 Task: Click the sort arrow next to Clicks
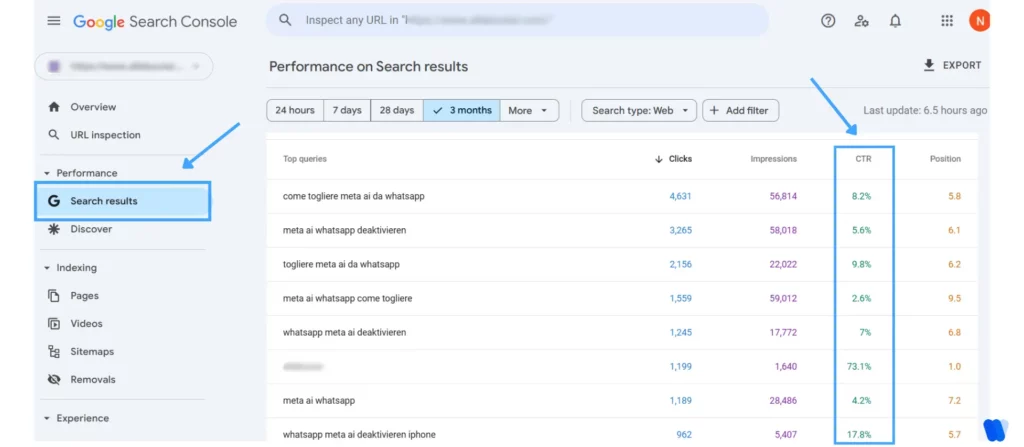tap(658, 159)
